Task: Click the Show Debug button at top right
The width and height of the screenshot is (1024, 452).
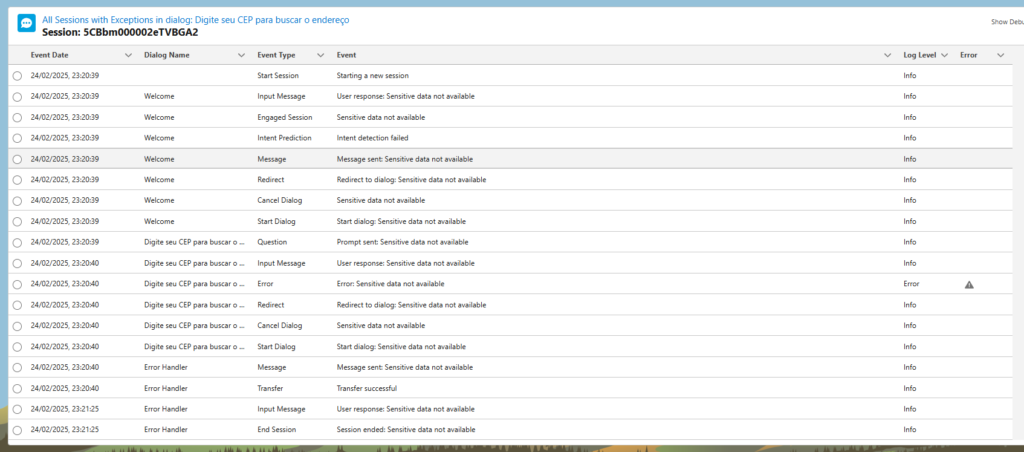Action: coord(1005,21)
